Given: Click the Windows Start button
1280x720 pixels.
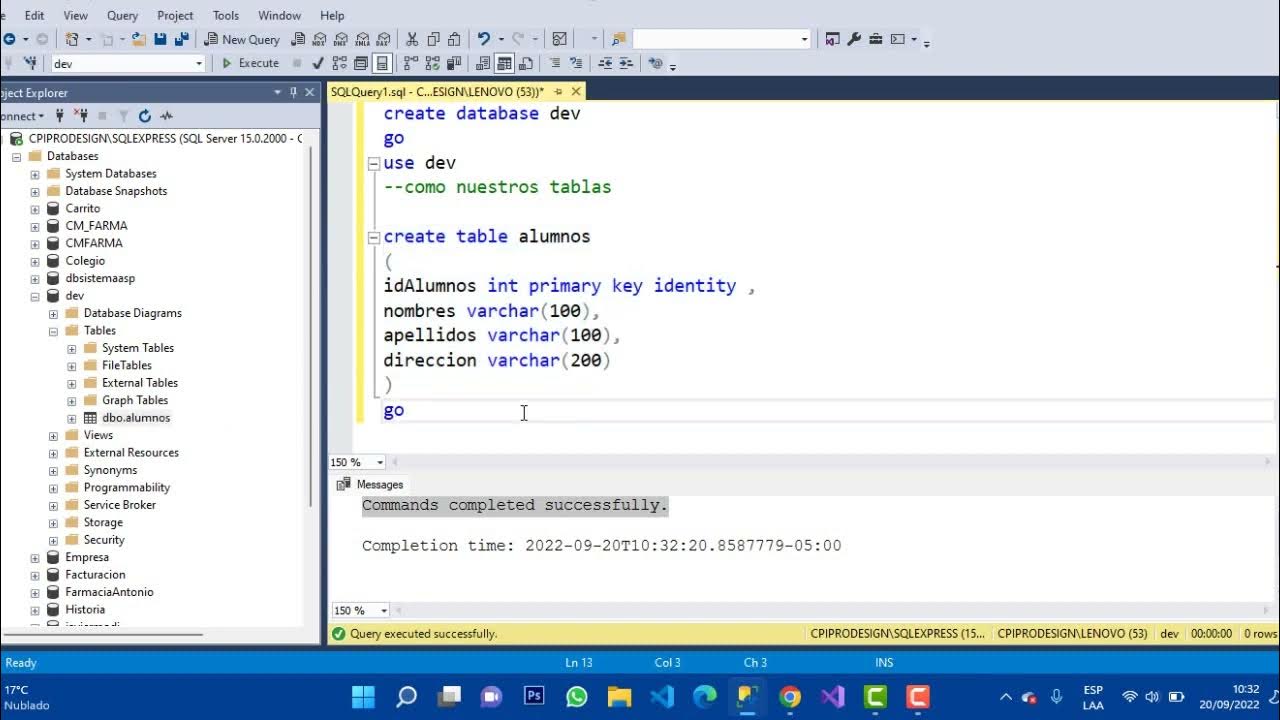Looking at the screenshot, I should (x=363, y=696).
